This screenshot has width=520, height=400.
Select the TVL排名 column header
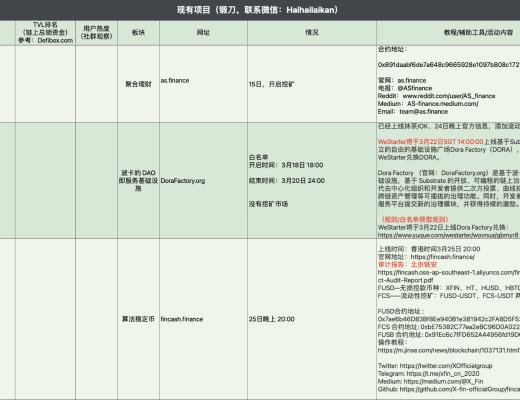45,33
